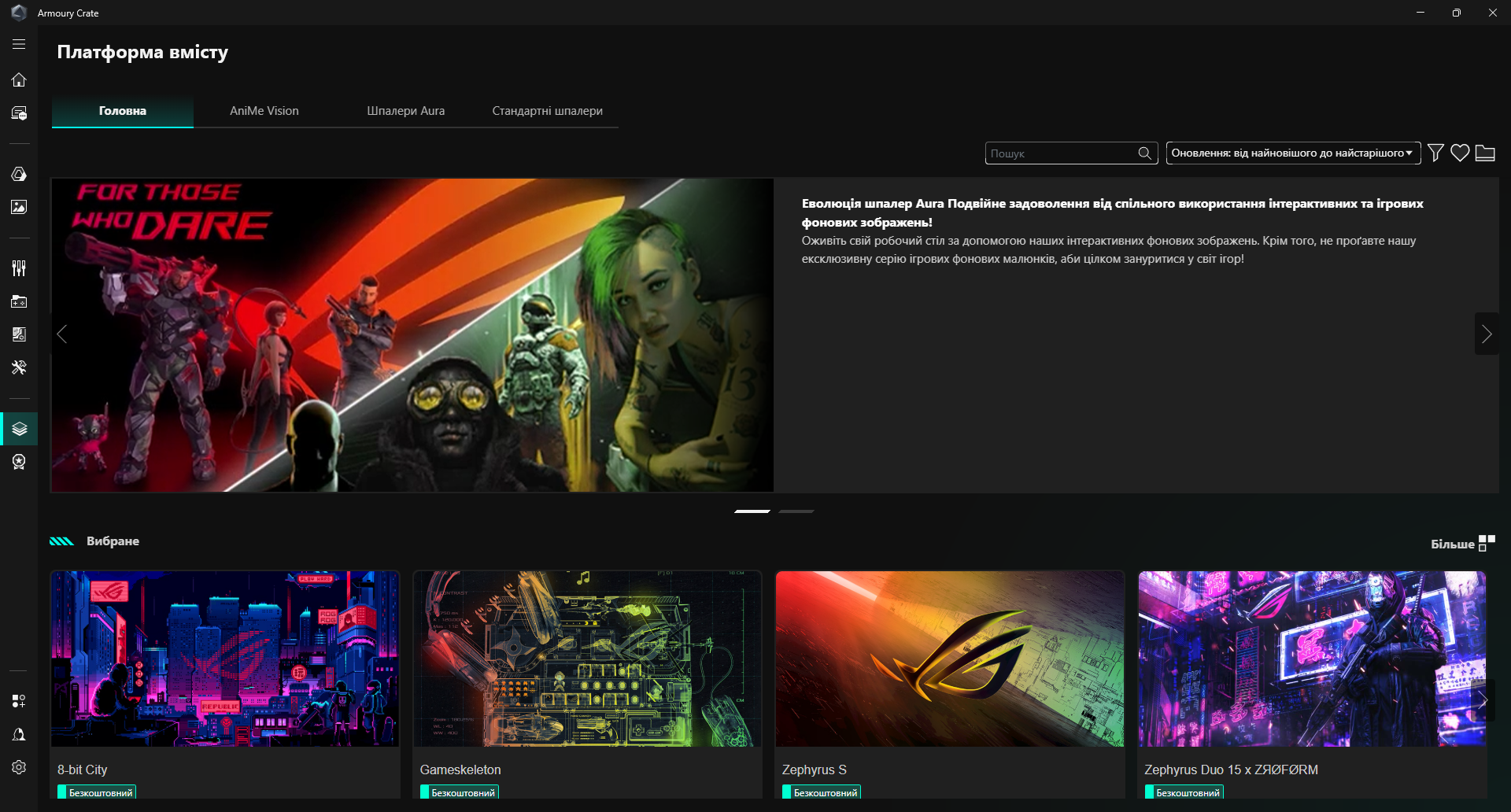Open the vertical sliders icon in the sidebar

click(x=19, y=268)
